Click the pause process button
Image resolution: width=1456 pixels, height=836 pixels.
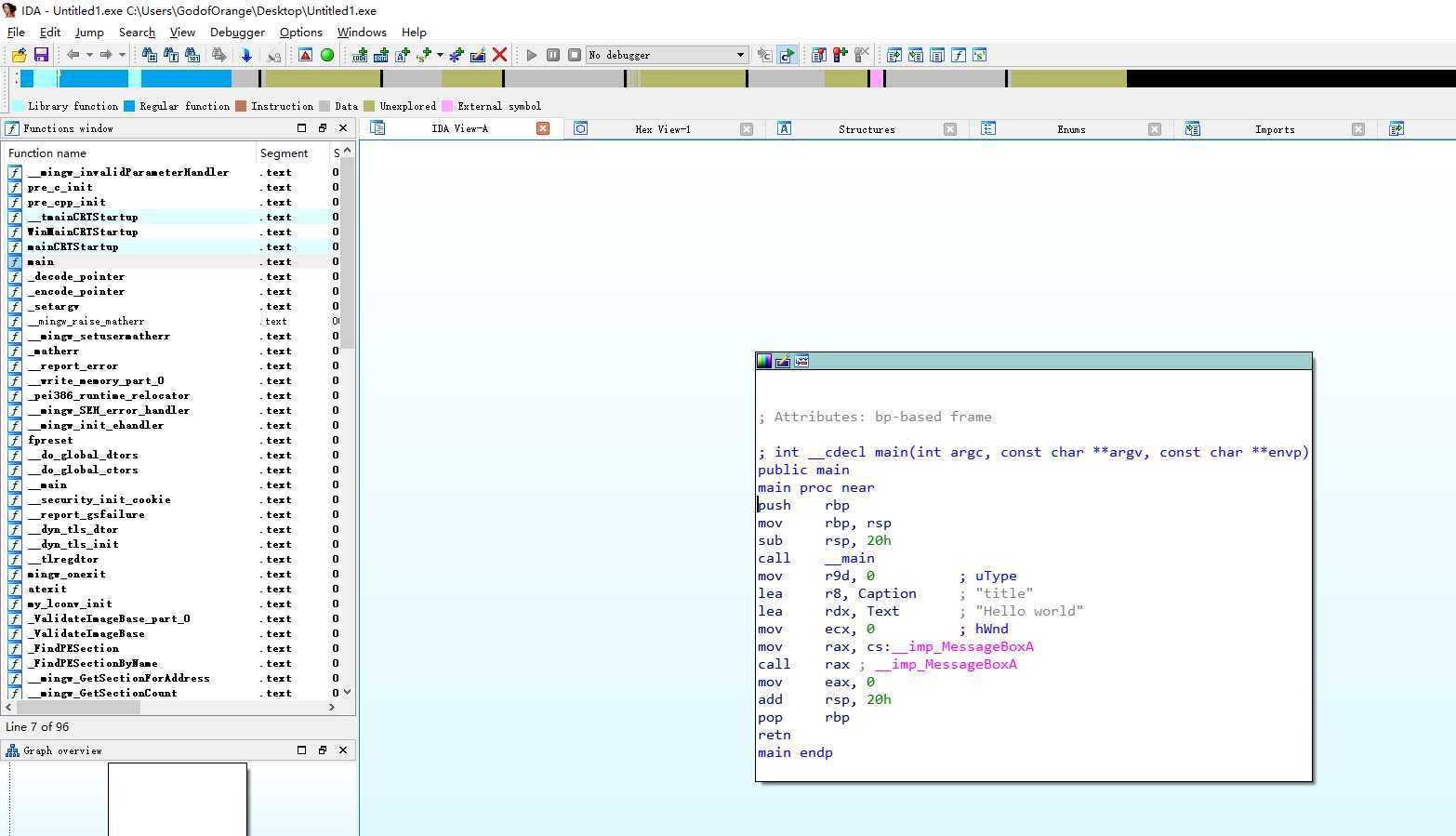pos(553,55)
